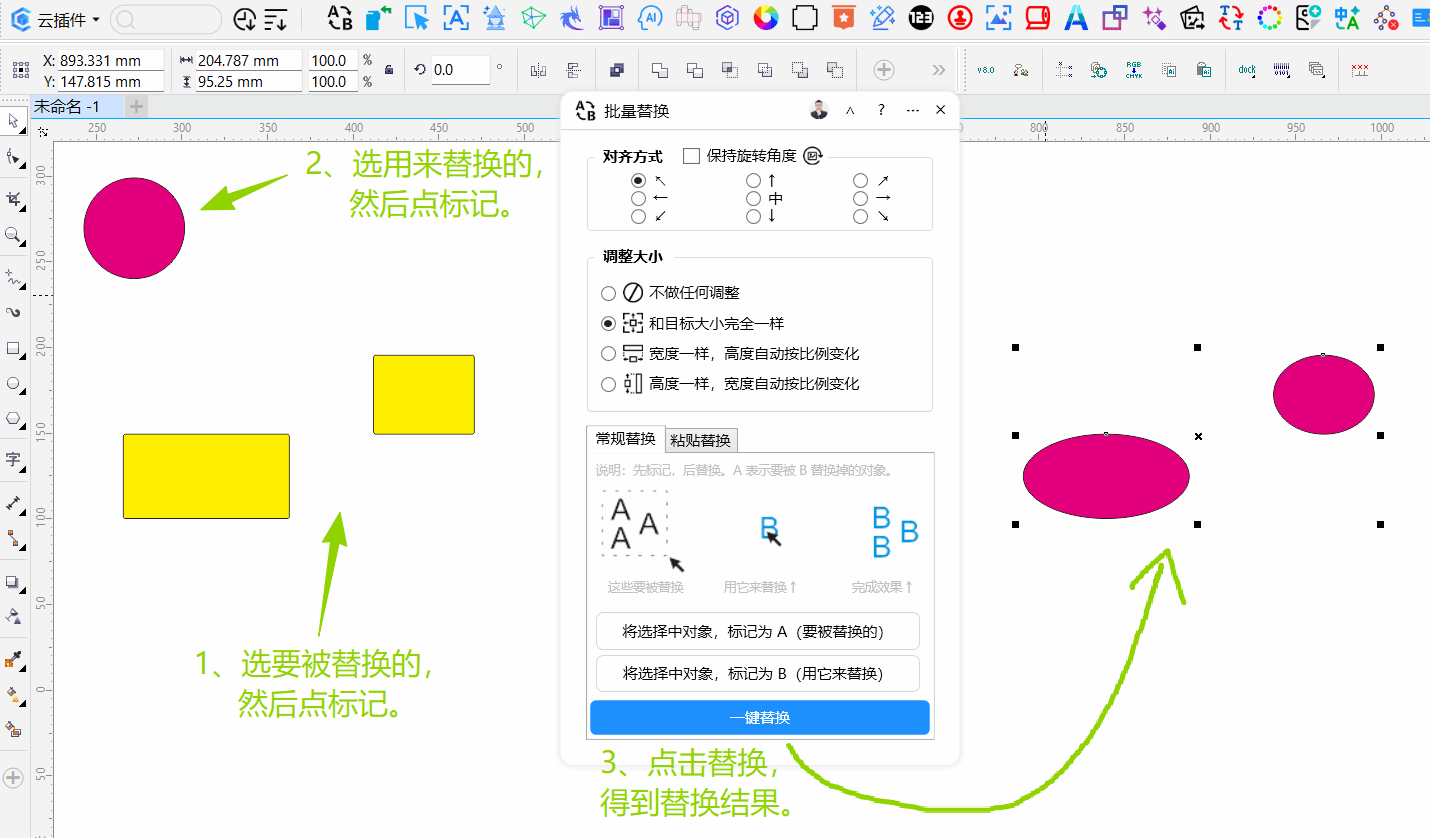Expand the property bar overflow chevrons
1430x838 pixels.
[x=938, y=70]
